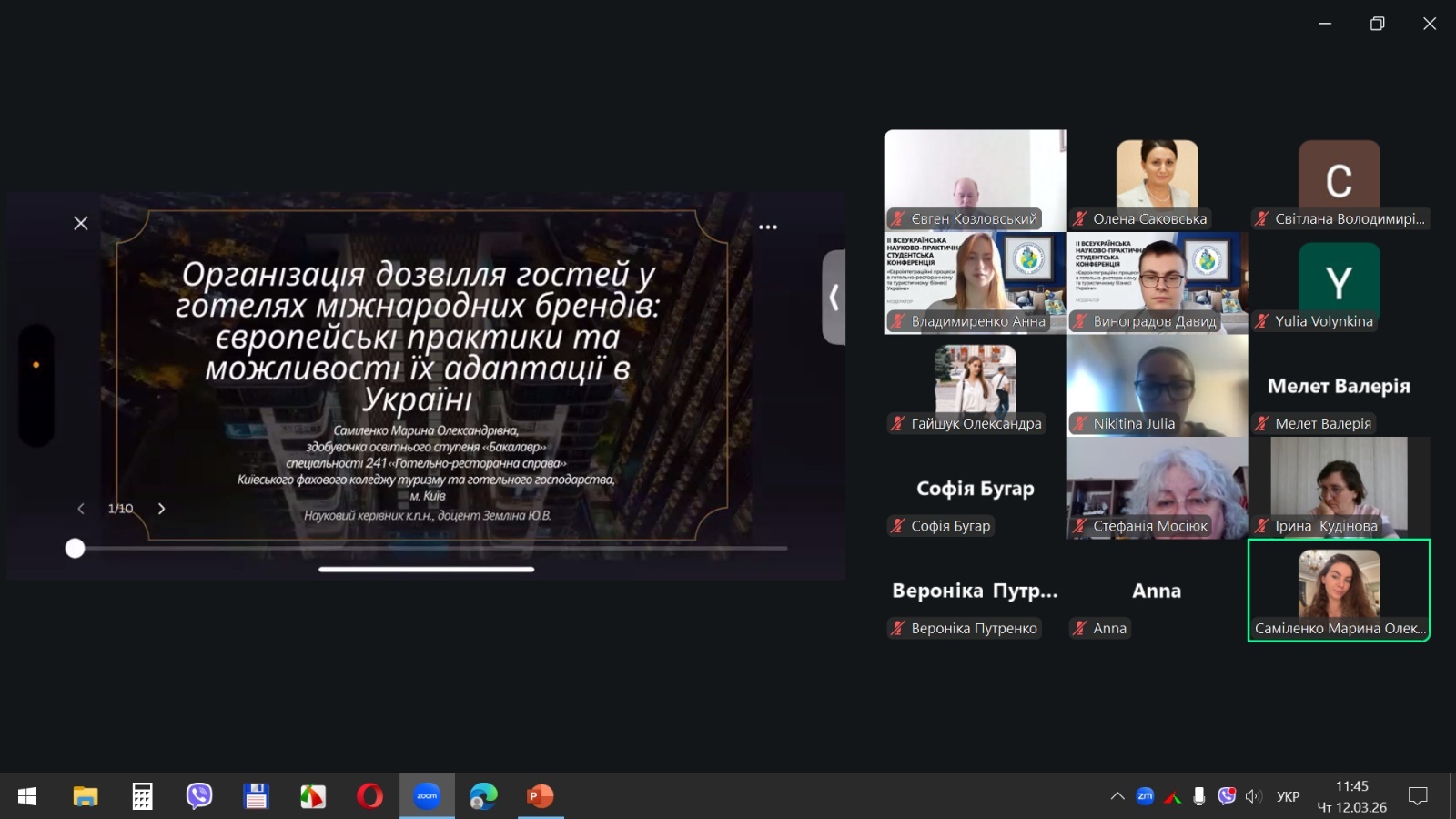Launch Opera browser from taskbar
1456x819 pixels.
(369, 796)
